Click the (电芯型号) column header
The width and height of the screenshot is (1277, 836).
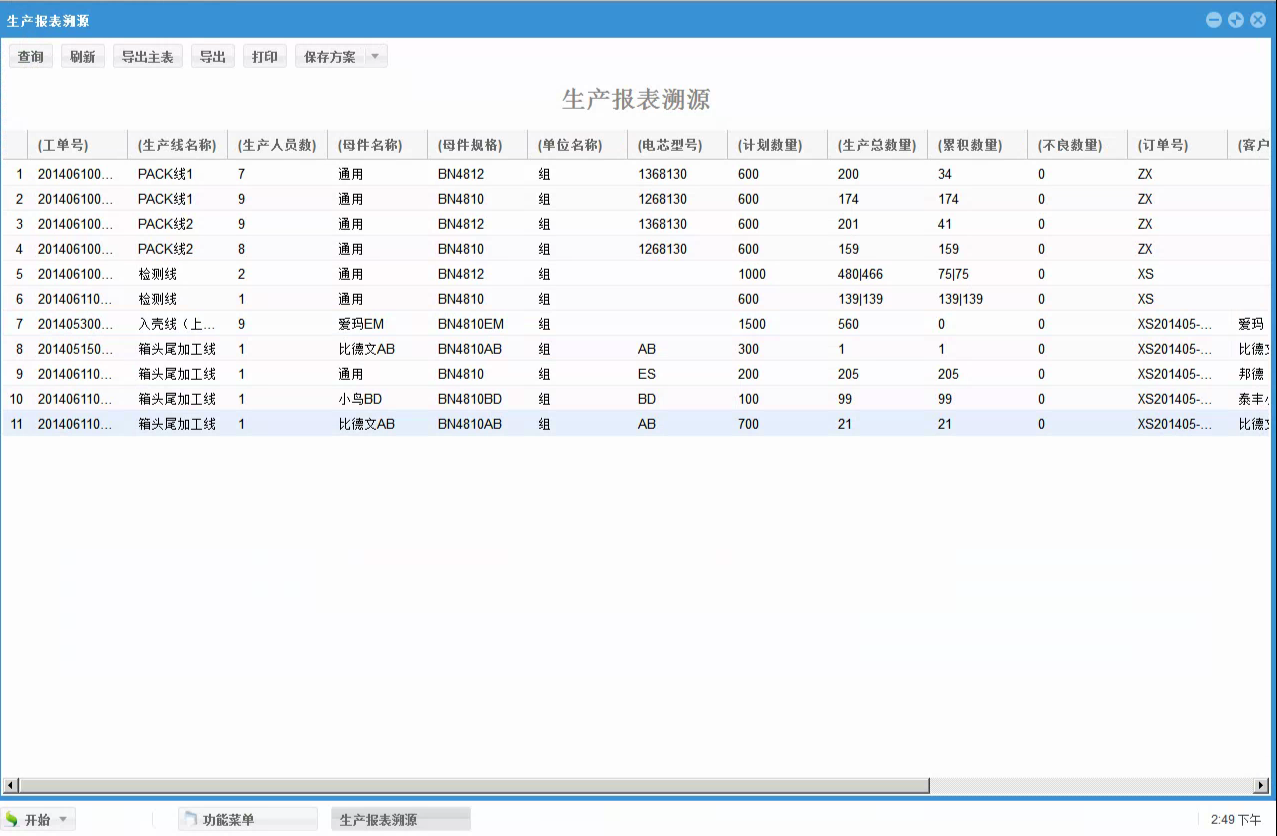coord(678,145)
